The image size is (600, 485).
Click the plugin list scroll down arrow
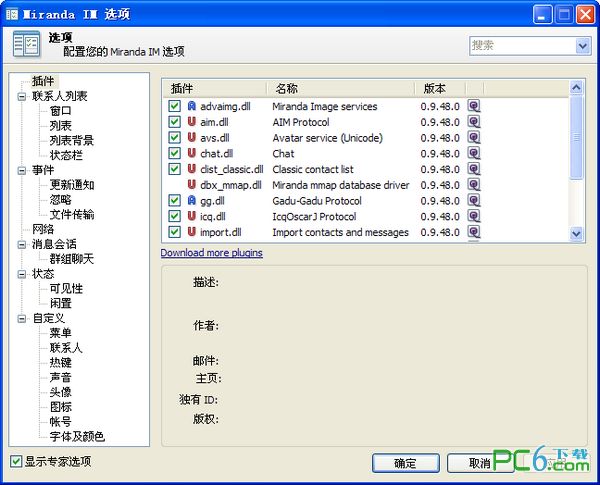coord(576,233)
